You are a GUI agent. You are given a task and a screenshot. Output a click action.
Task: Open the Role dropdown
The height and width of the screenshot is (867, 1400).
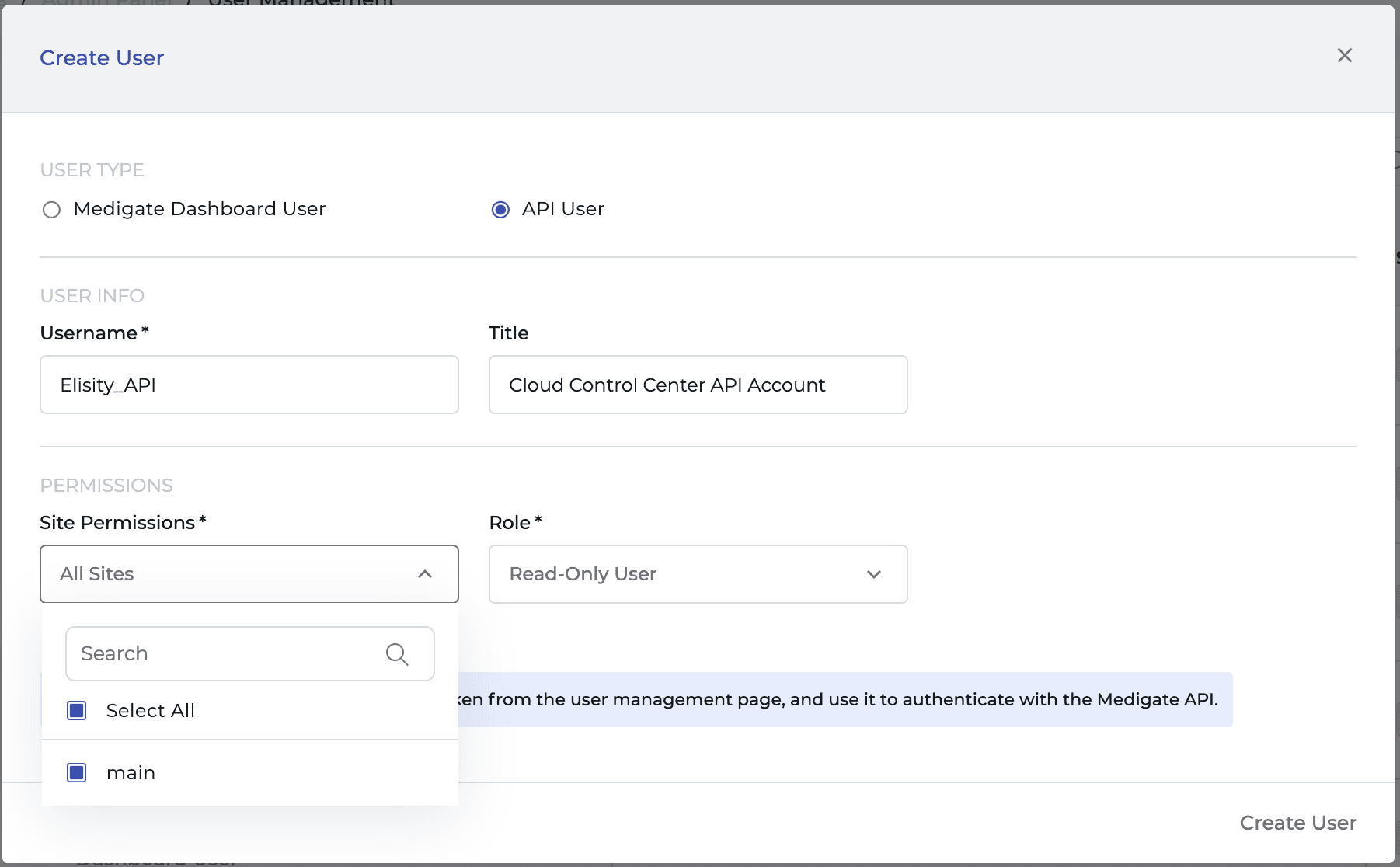[698, 574]
